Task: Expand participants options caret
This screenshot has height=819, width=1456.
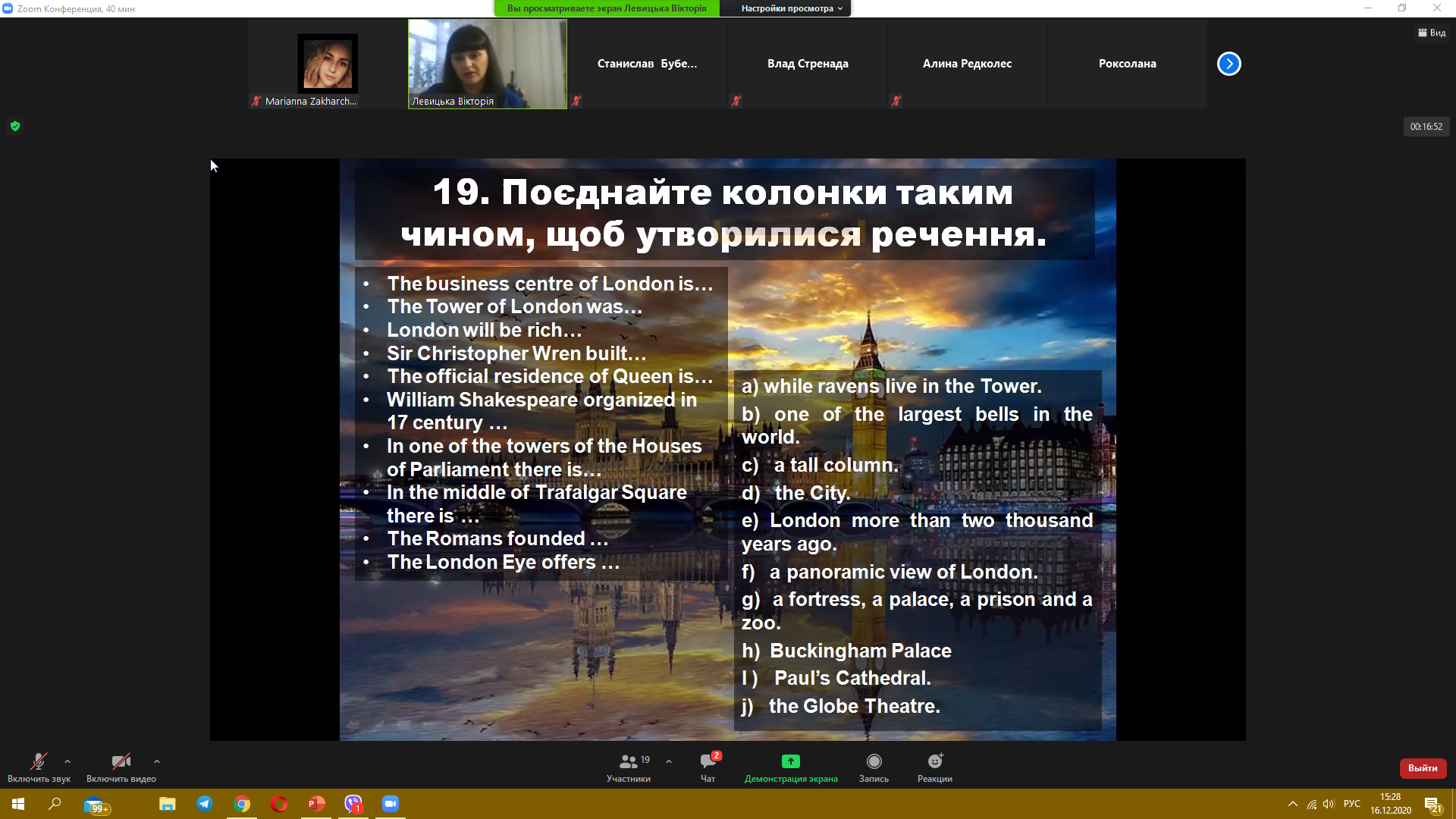Action: [x=669, y=761]
